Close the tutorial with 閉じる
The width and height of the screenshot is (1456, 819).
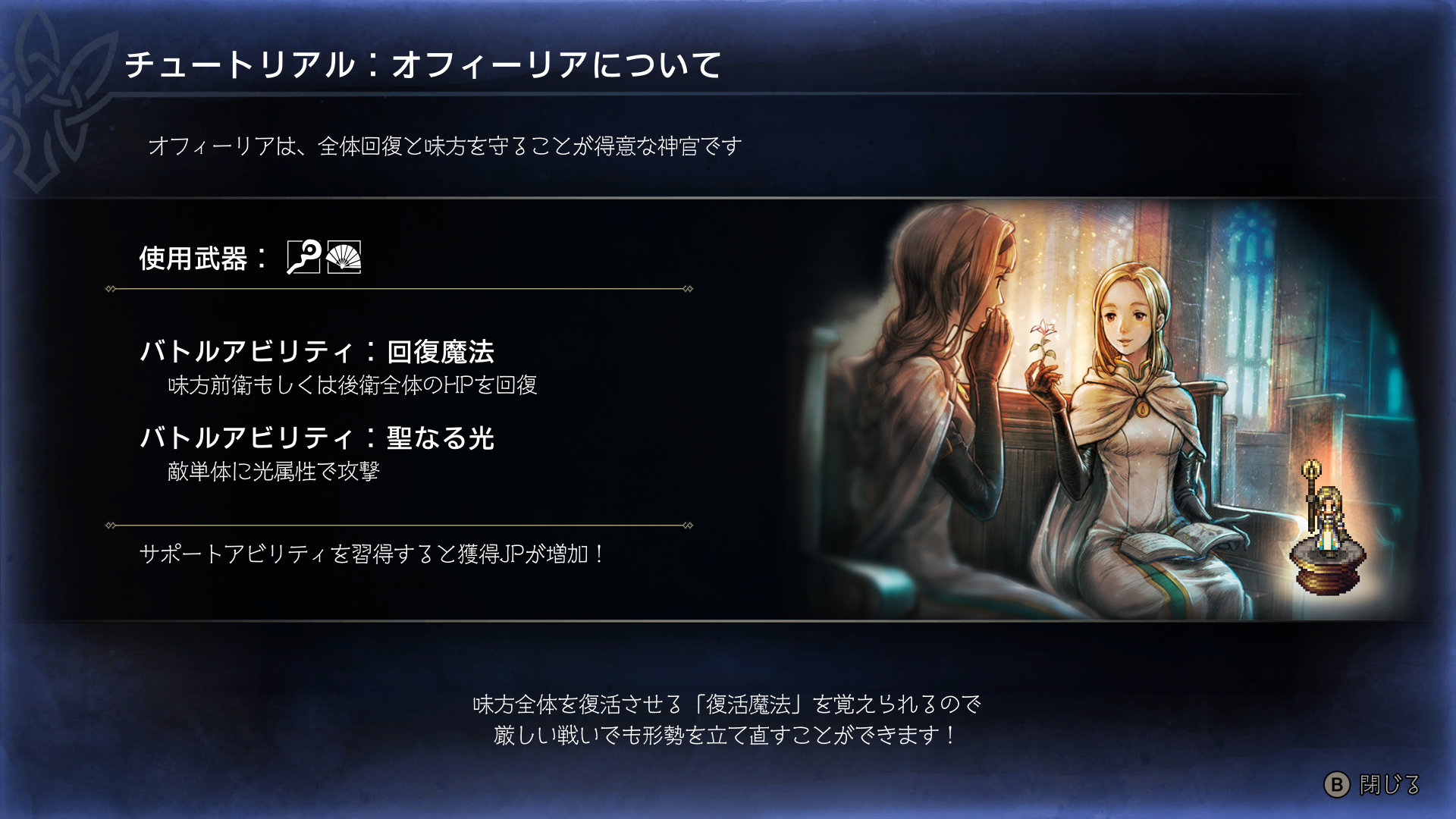click(1373, 784)
